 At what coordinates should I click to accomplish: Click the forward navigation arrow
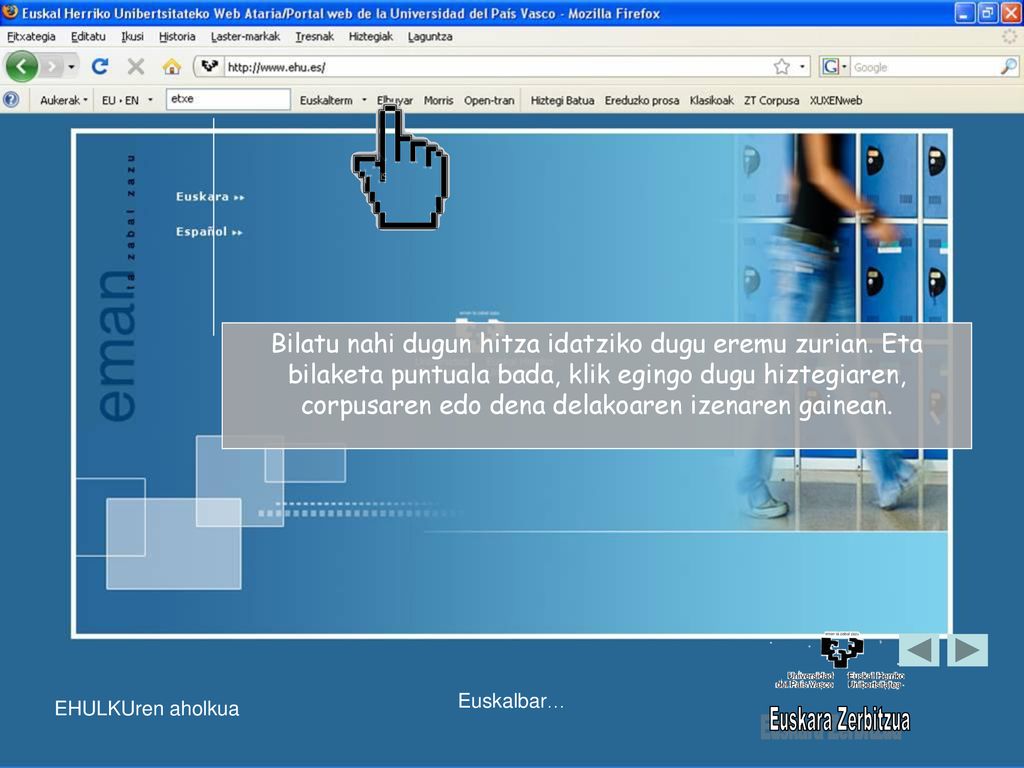pos(52,67)
